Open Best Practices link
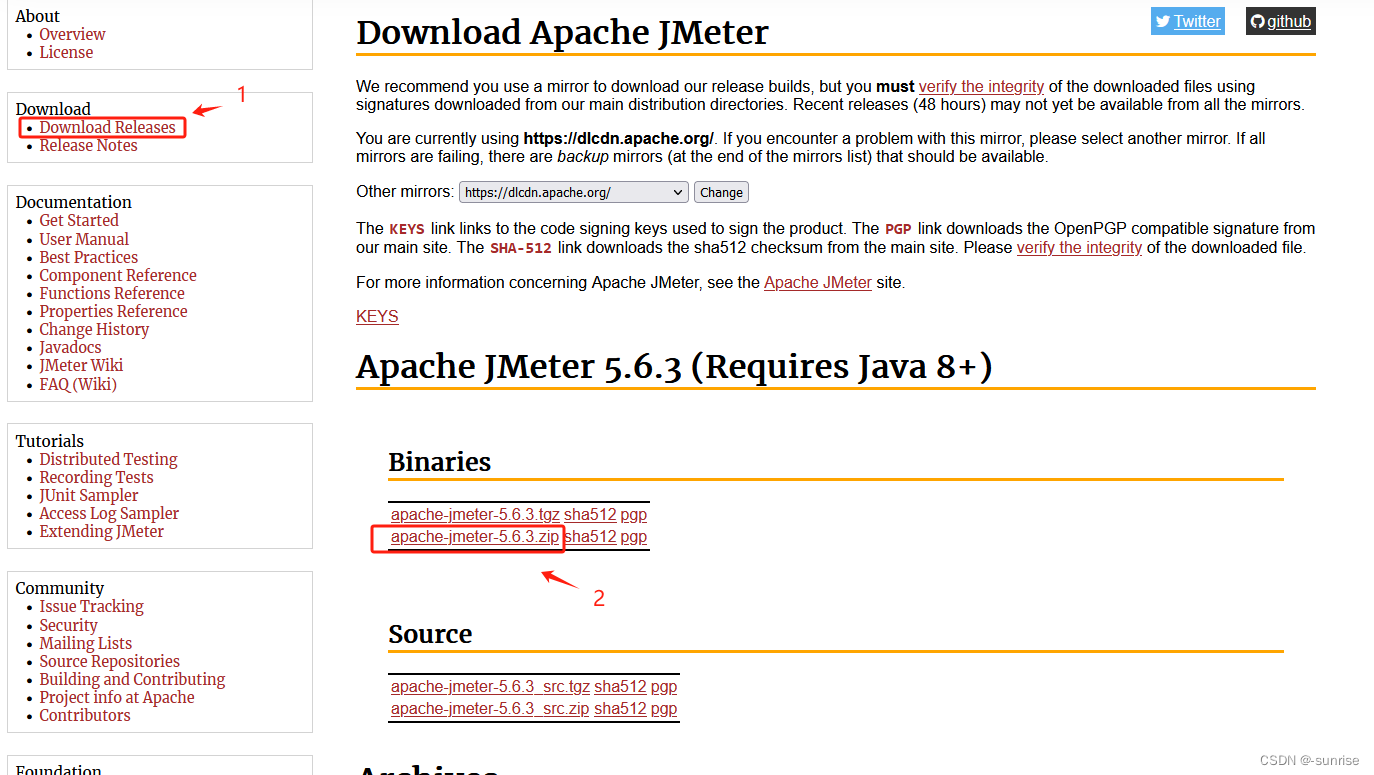 click(88, 257)
